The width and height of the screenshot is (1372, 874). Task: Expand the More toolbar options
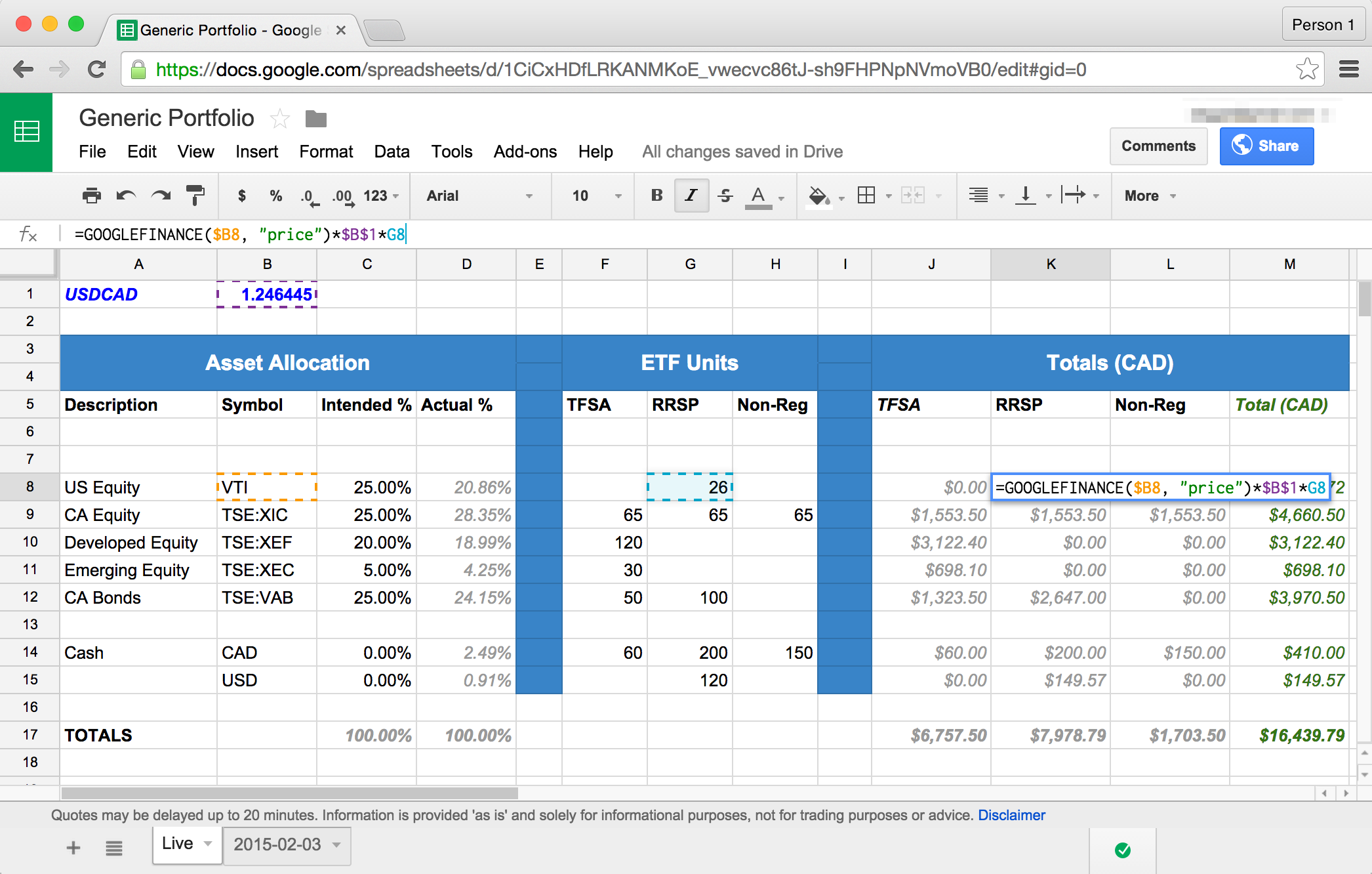(x=1150, y=196)
